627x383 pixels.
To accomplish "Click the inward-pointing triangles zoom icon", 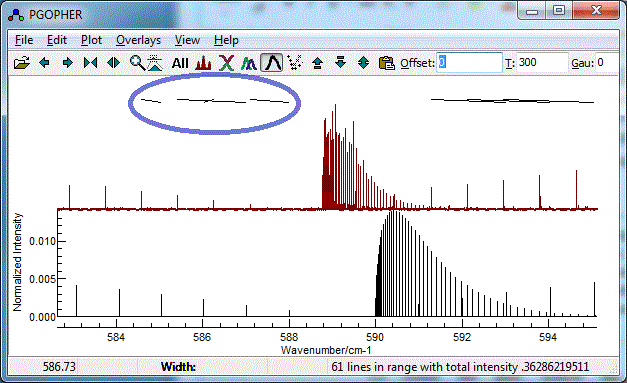I will 90,63.
